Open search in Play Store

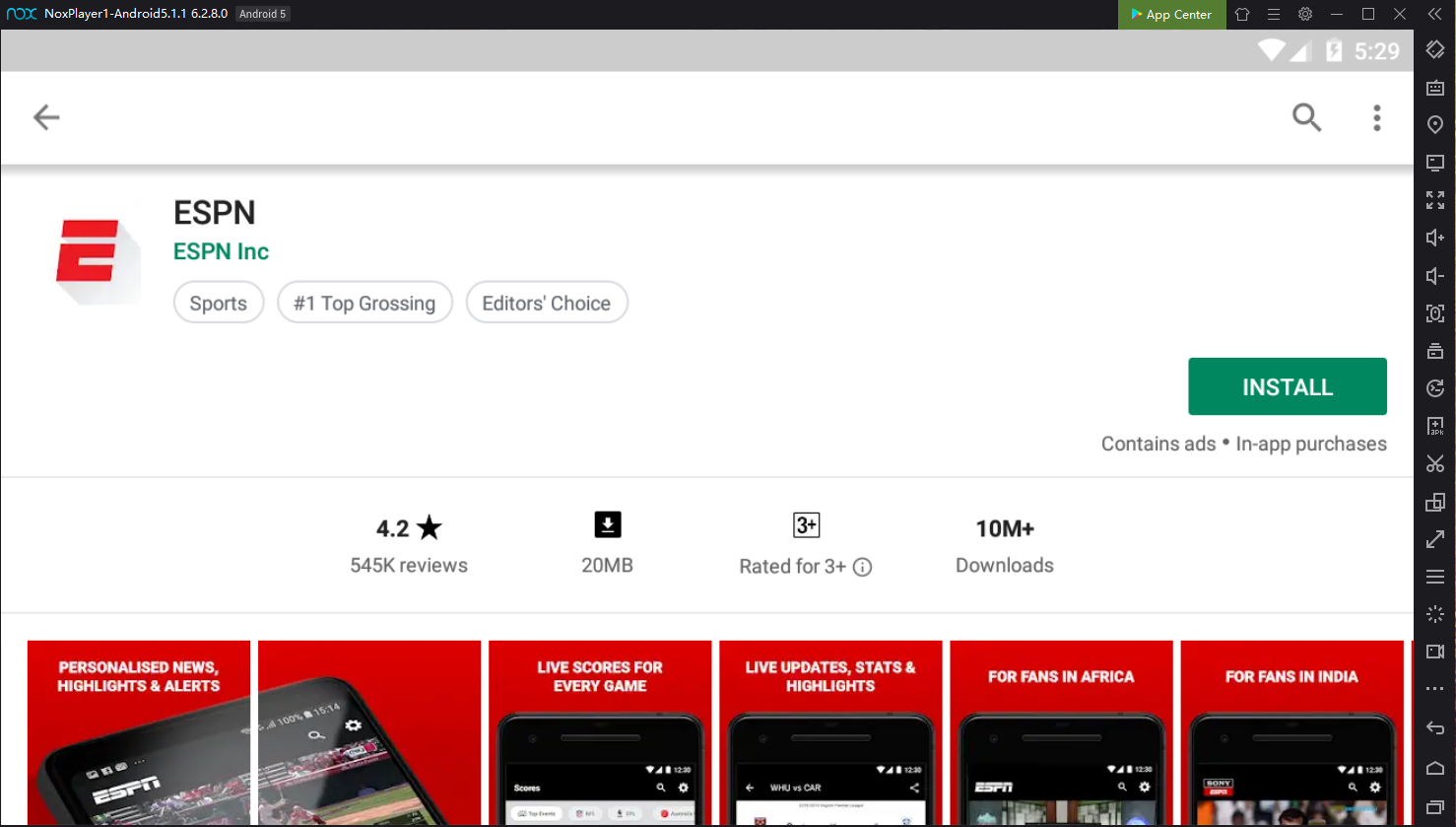(x=1306, y=117)
